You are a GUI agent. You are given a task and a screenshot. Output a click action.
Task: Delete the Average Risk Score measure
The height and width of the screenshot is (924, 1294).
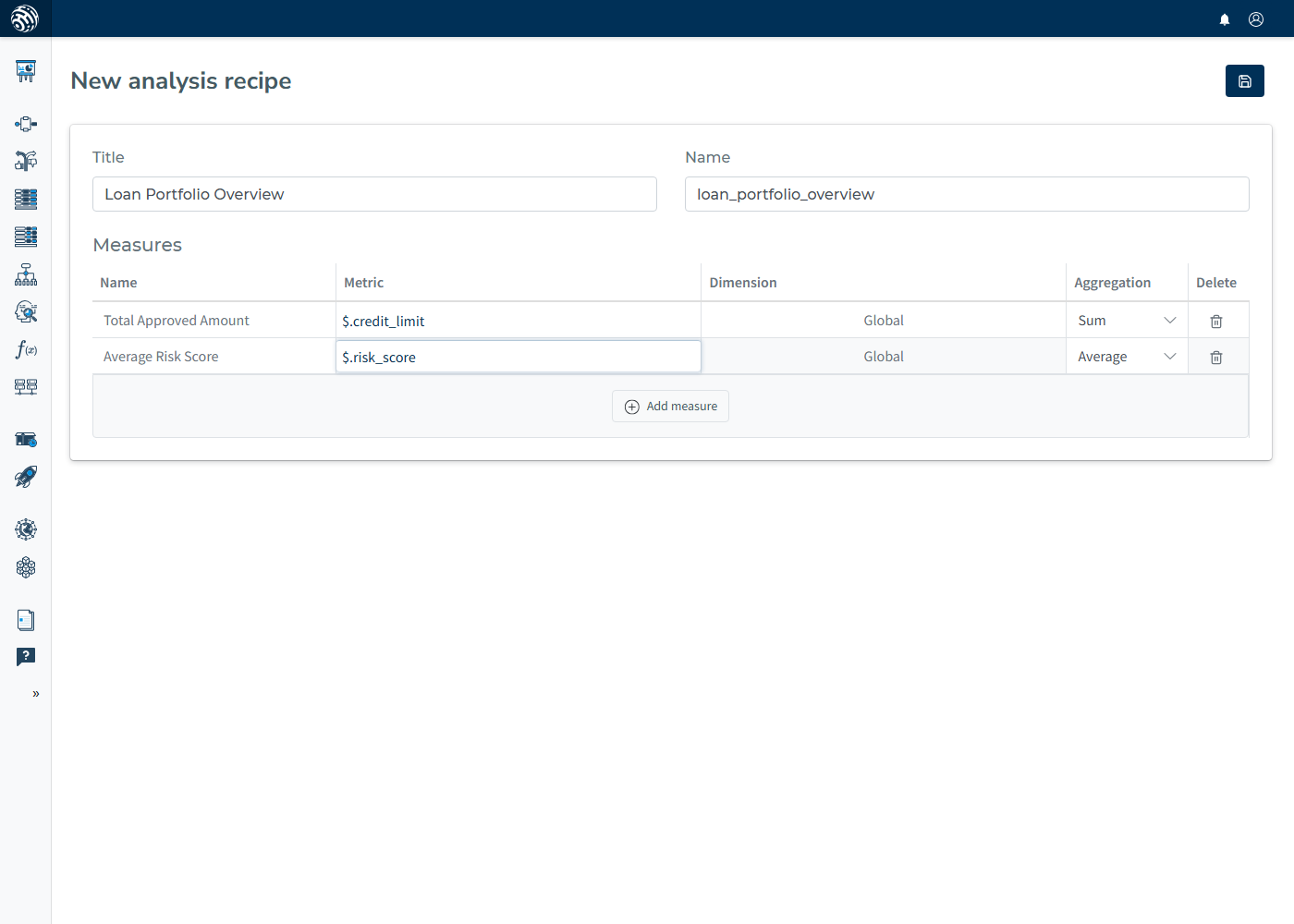[x=1216, y=358]
